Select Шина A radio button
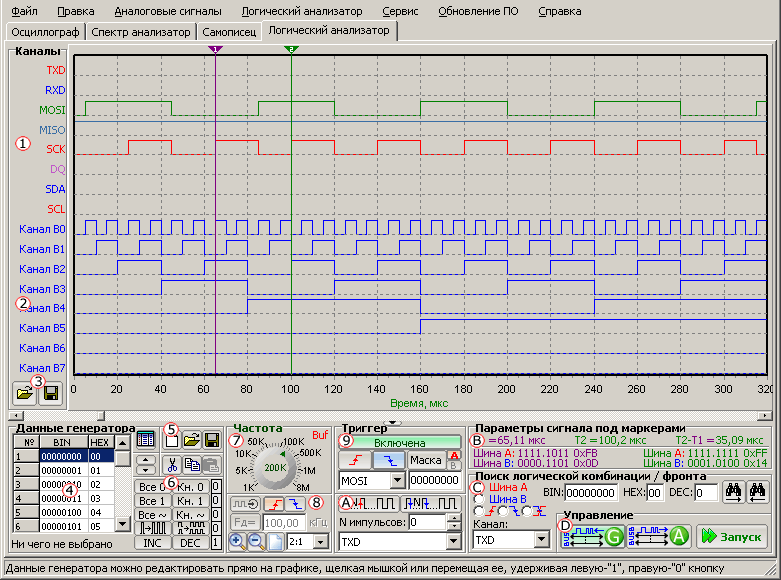This screenshot has width=781, height=580. 478,487
